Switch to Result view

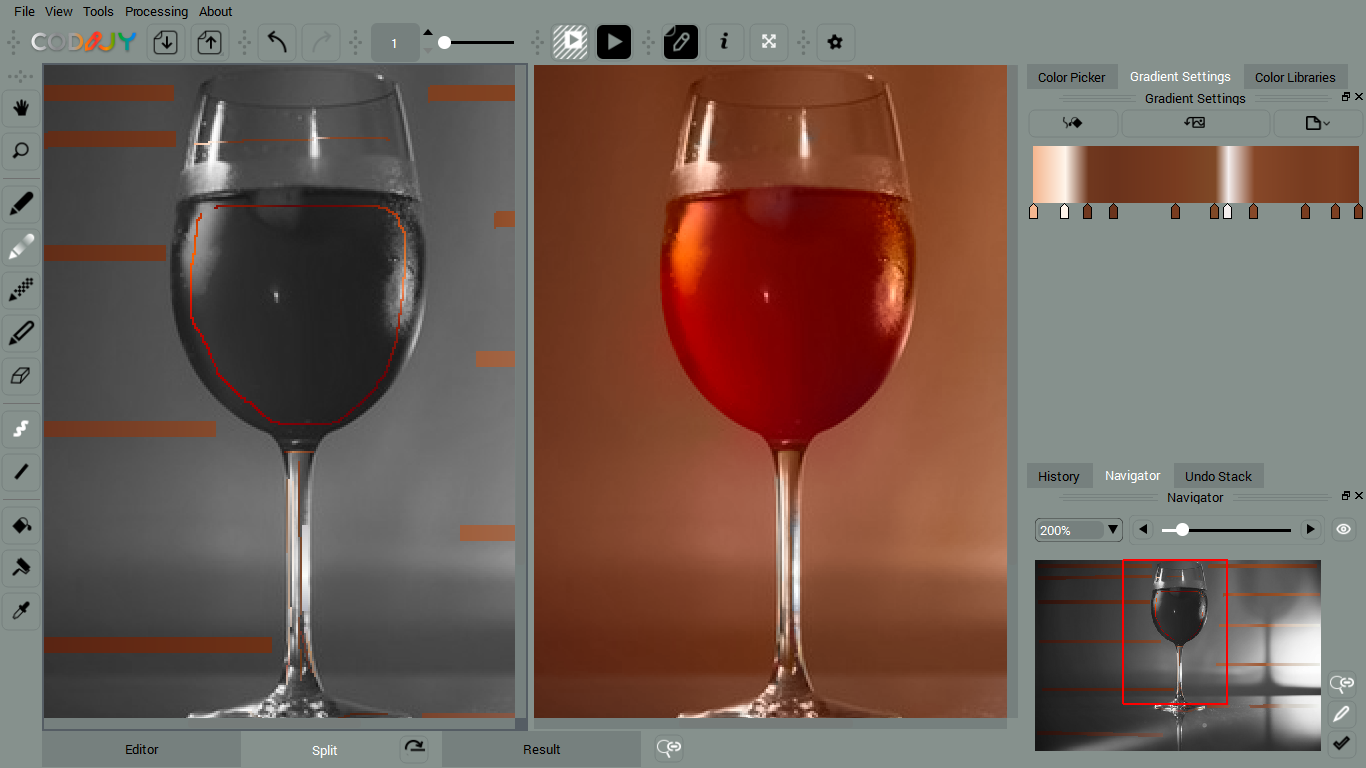click(541, 749)
